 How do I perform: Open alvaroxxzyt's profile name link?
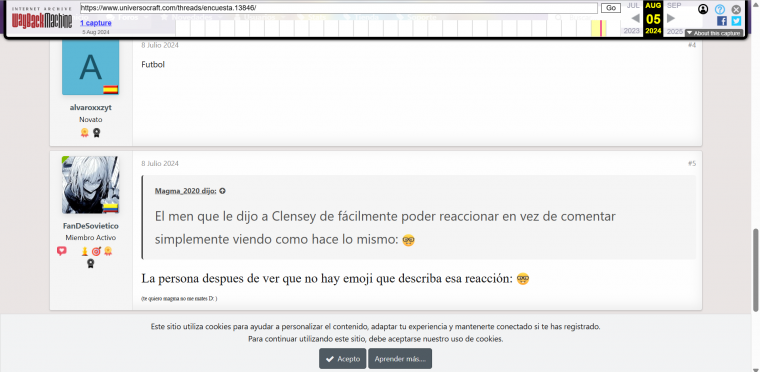tap(91, 108)
